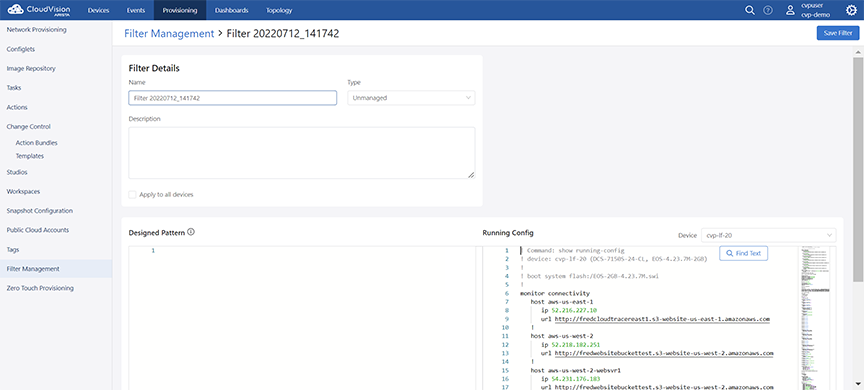This screenshot has height=390, width=864.
Task: Click the s3-website-us-east-1 URL on line 9
Action: tap(662, 319)
